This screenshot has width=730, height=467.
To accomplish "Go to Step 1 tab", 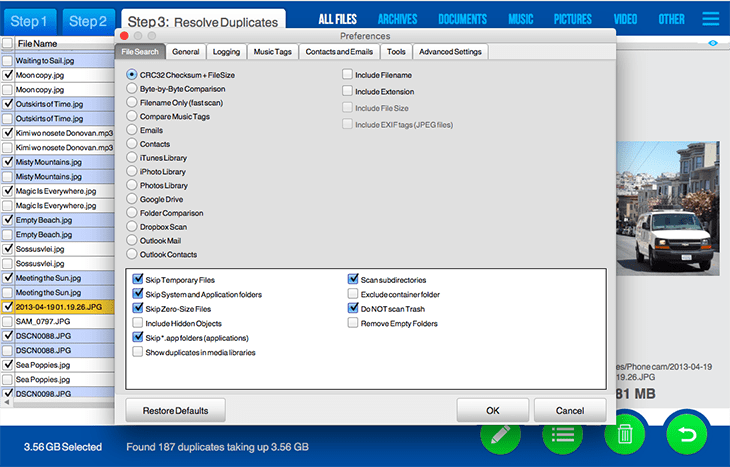I will (x=29, y=21).
